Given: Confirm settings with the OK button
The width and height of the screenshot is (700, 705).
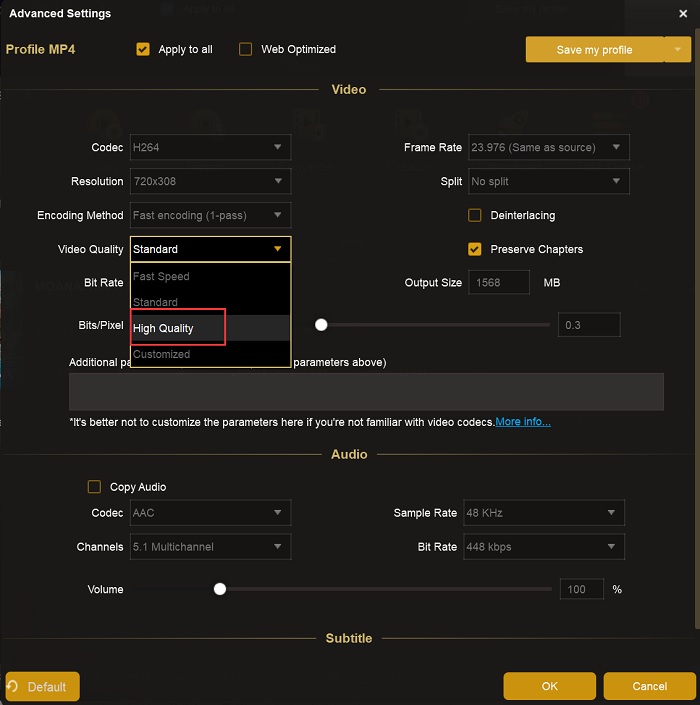Looking at the screenshot, I should [549, 686].
